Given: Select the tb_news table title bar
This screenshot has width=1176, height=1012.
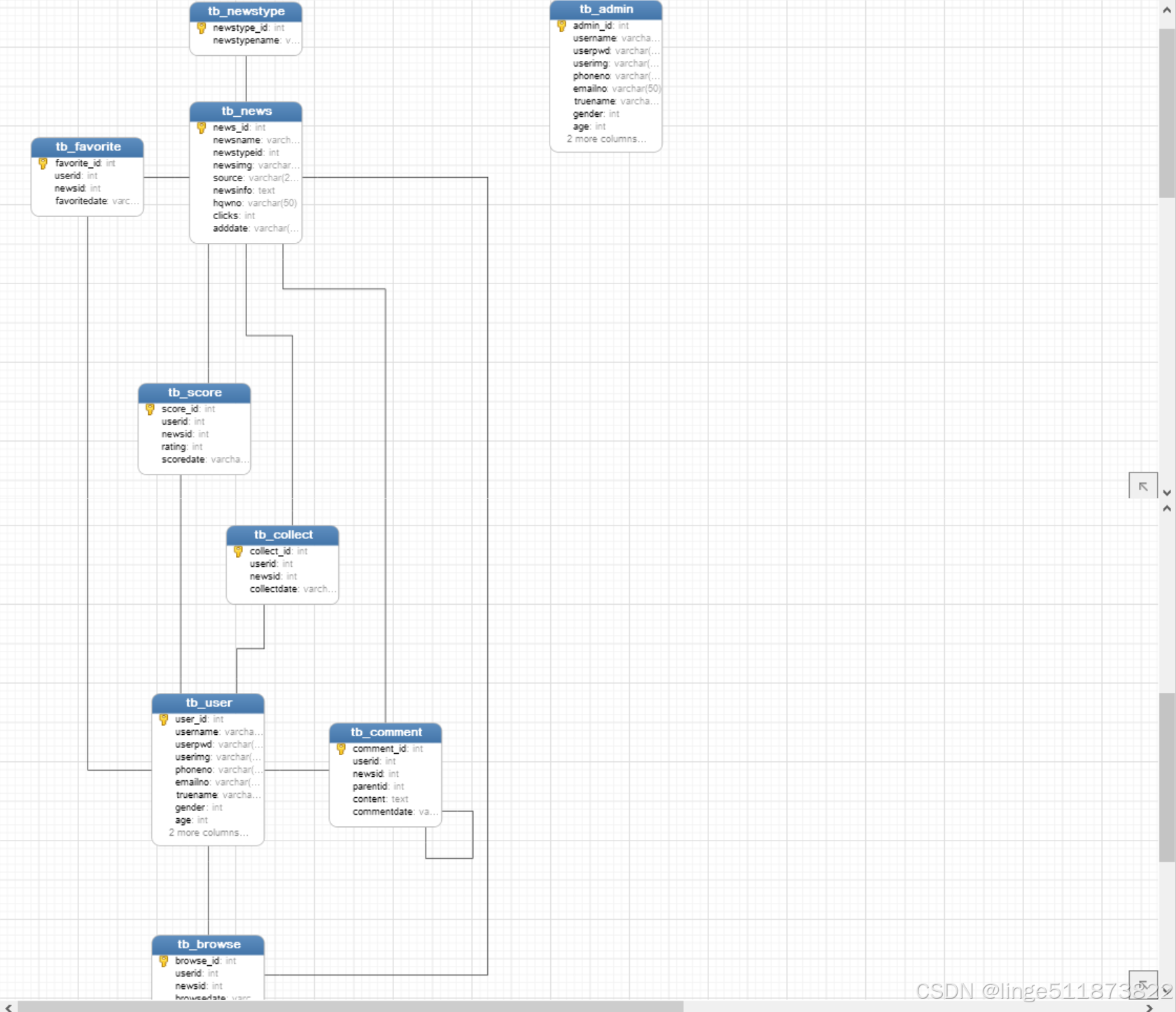Looking at the screenshot, I should pyautogui.click(x=246, y=111).
